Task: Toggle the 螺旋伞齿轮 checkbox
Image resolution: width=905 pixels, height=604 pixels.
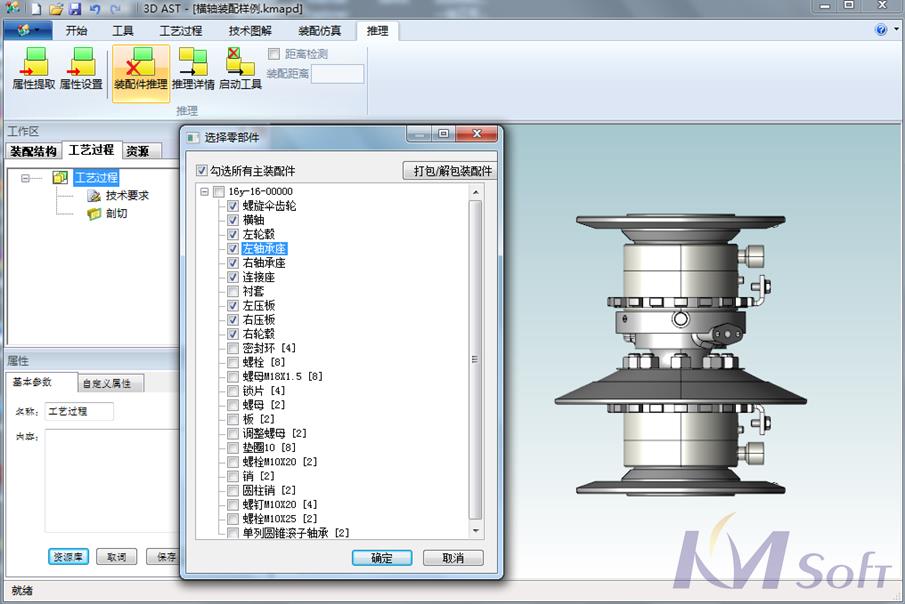Action: 233,206
